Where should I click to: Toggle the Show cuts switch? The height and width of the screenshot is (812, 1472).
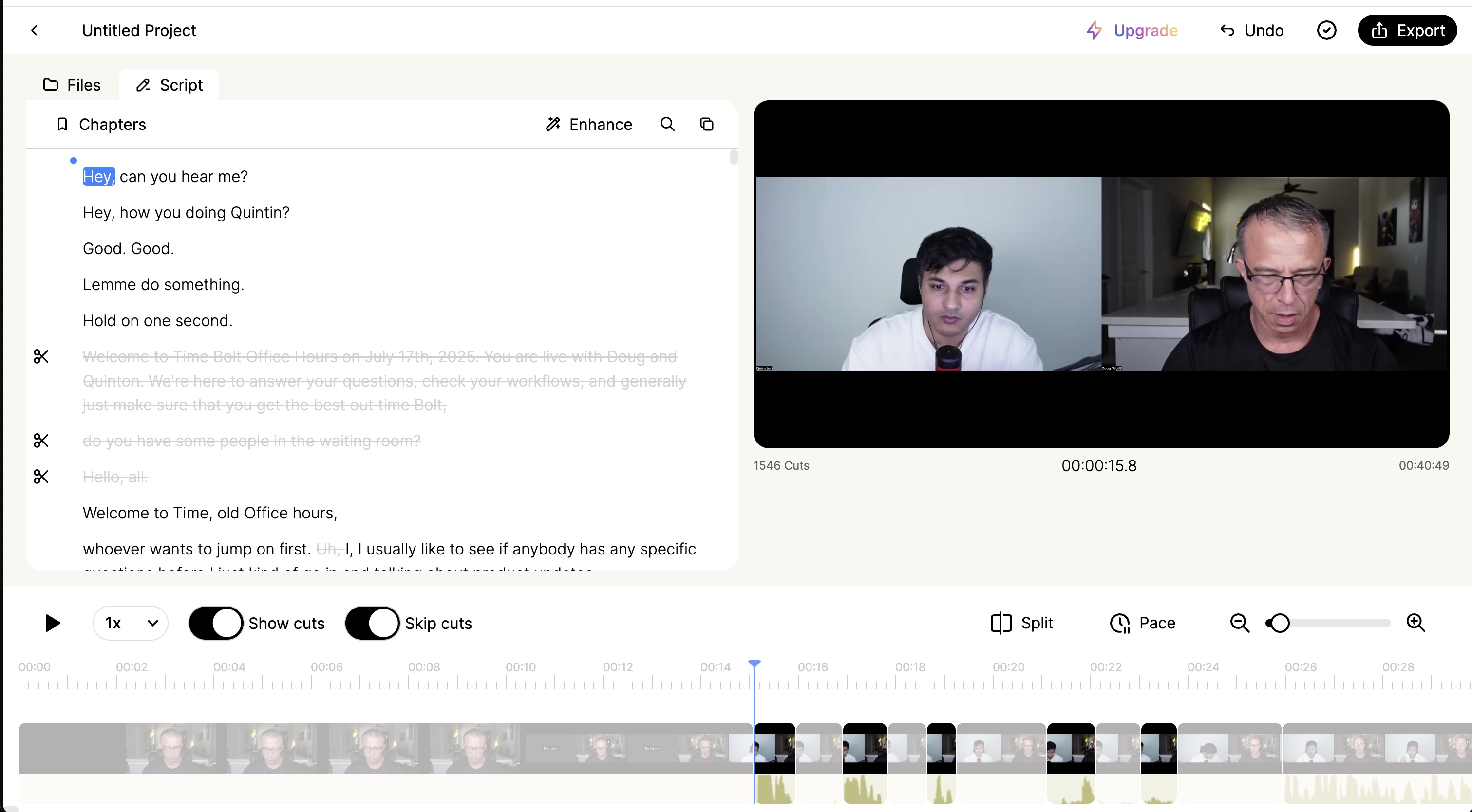coord(216,623)
